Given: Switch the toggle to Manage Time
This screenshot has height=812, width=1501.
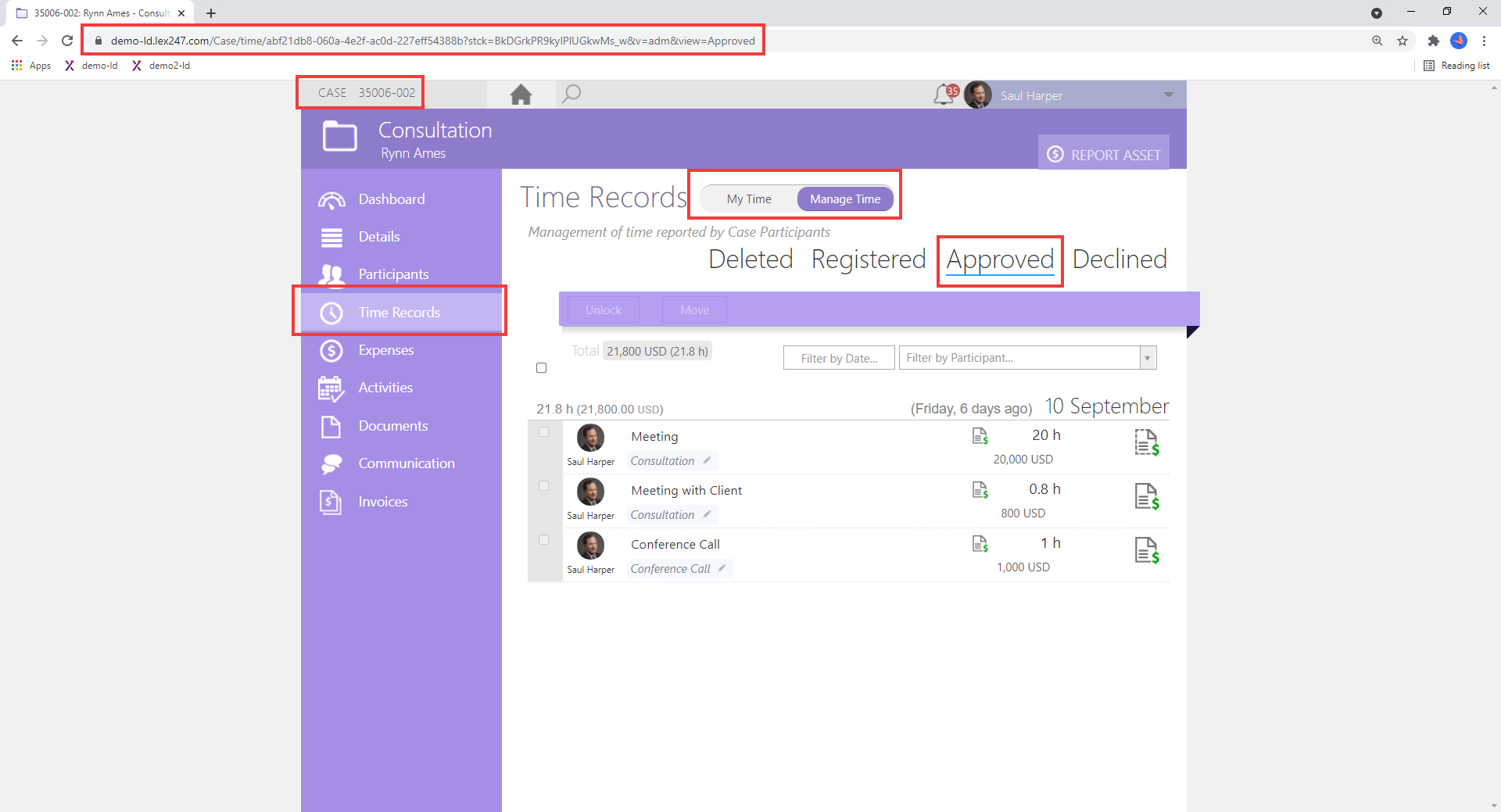Looking at the screenshot, I should 845,199.
